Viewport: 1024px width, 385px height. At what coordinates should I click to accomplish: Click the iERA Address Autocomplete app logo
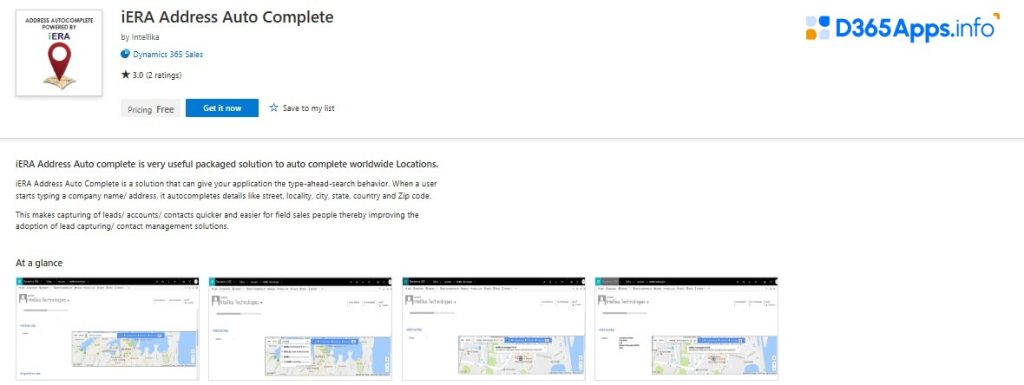[59, 53]
